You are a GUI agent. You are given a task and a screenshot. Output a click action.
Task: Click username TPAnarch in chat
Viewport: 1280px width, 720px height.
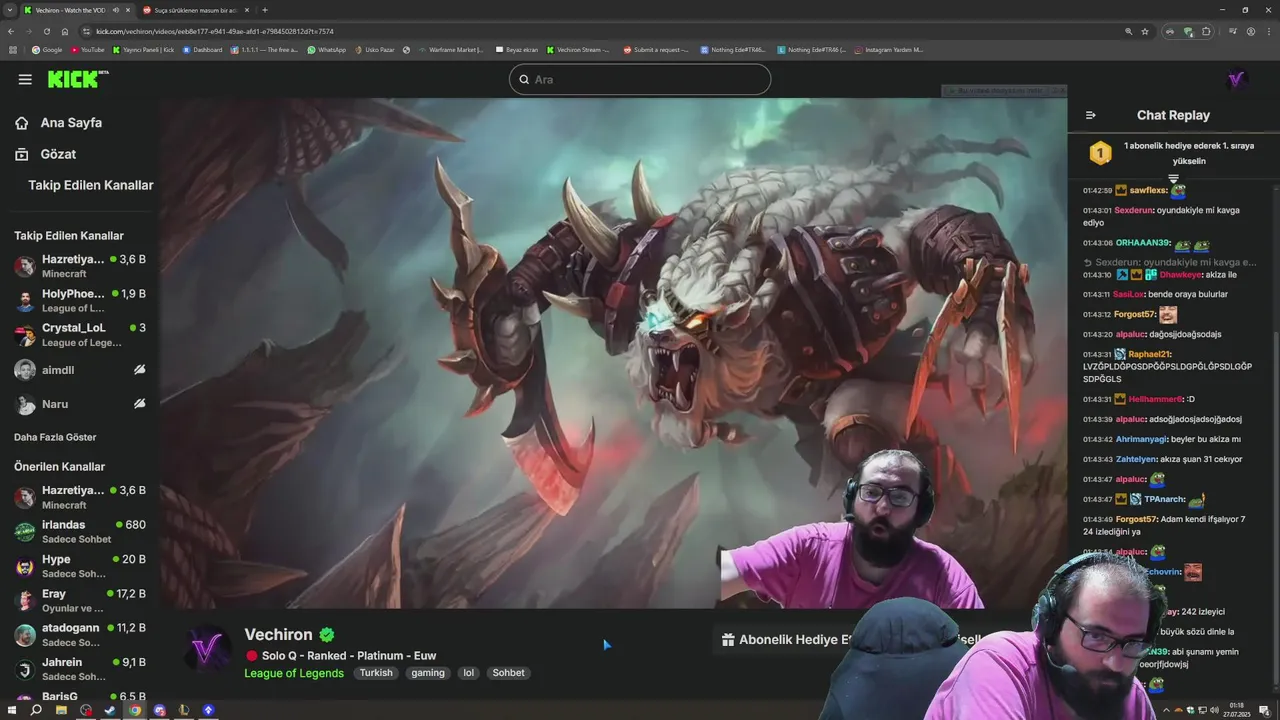[x=1163, y=499]
